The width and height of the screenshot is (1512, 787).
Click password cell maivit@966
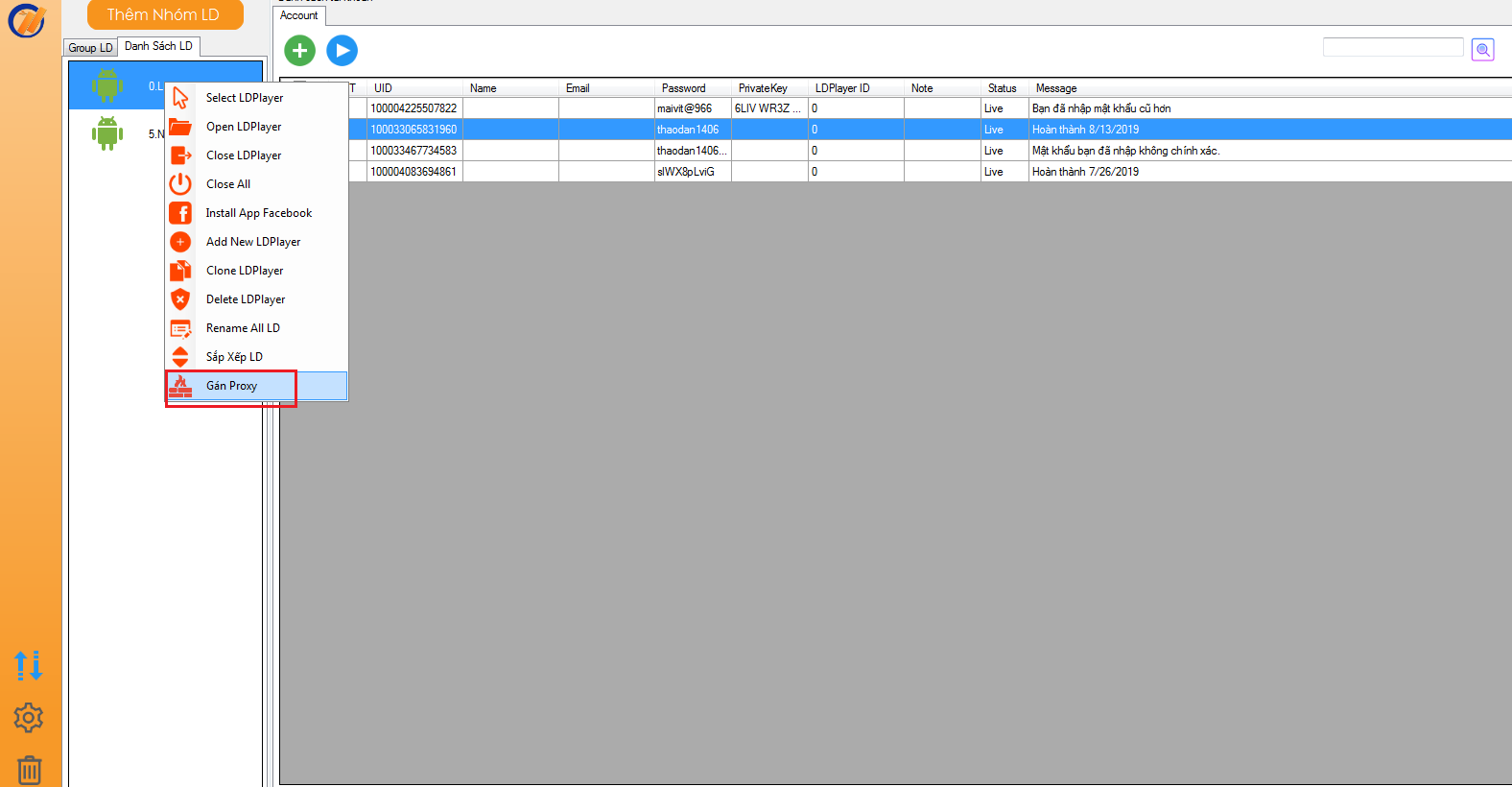point(693,108)
